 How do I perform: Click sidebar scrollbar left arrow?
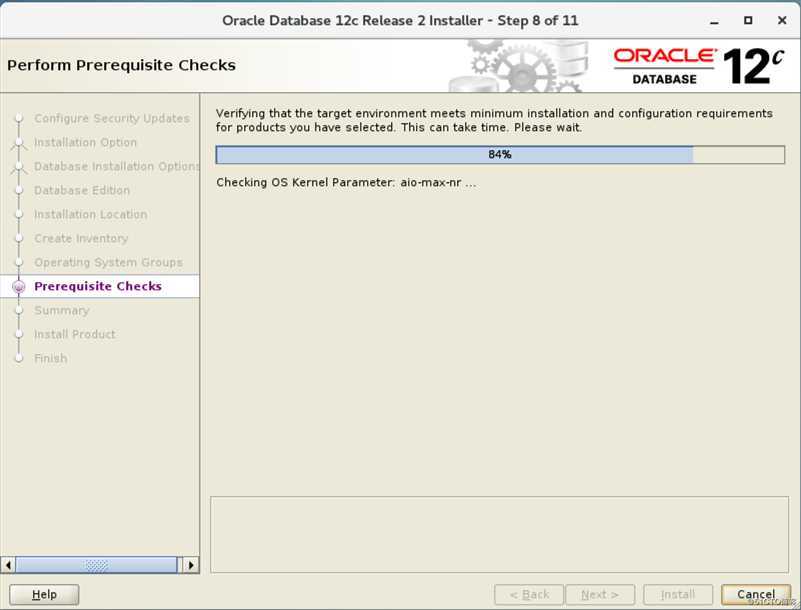click(x=8, y=565)
